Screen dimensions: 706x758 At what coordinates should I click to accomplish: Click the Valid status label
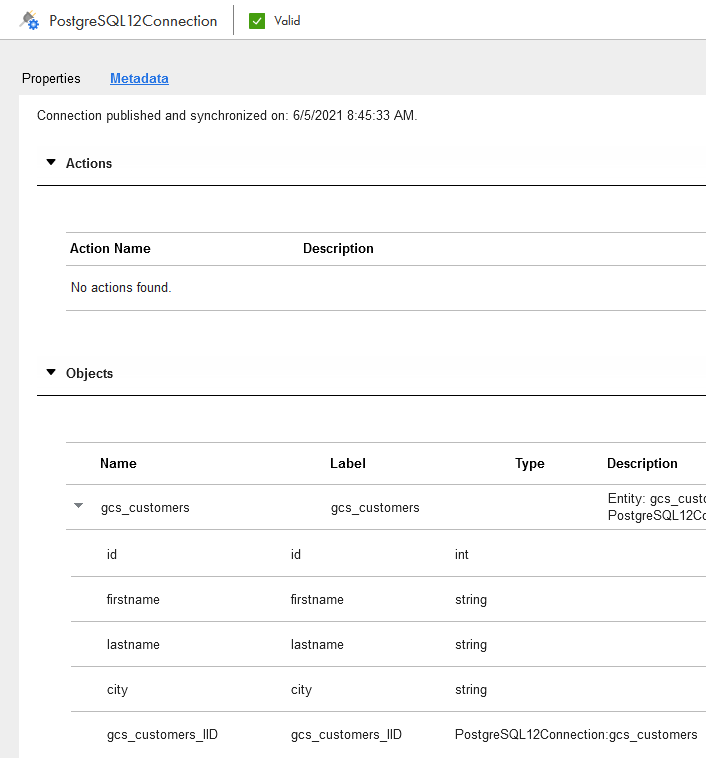pyautogui.click(x=287, y=21)
